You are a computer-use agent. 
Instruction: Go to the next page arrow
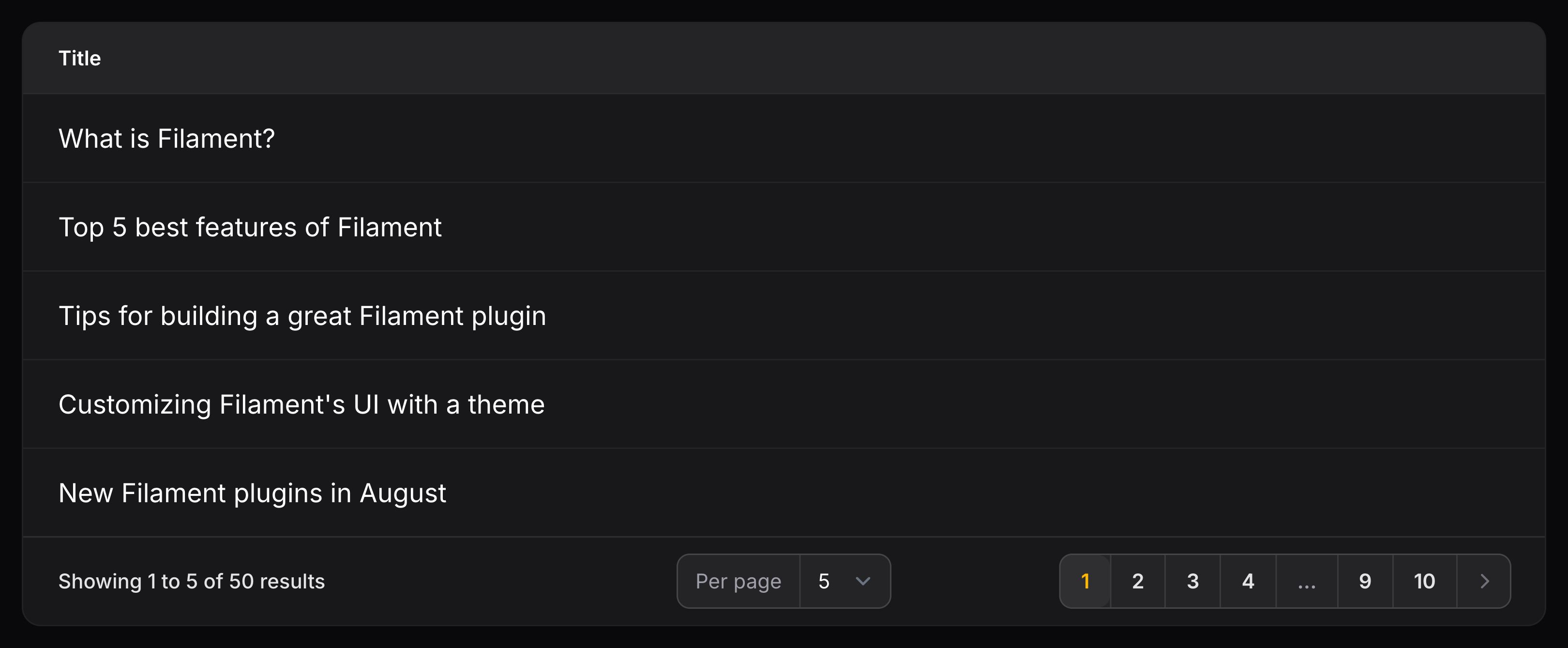click(x=1484, y=581)
